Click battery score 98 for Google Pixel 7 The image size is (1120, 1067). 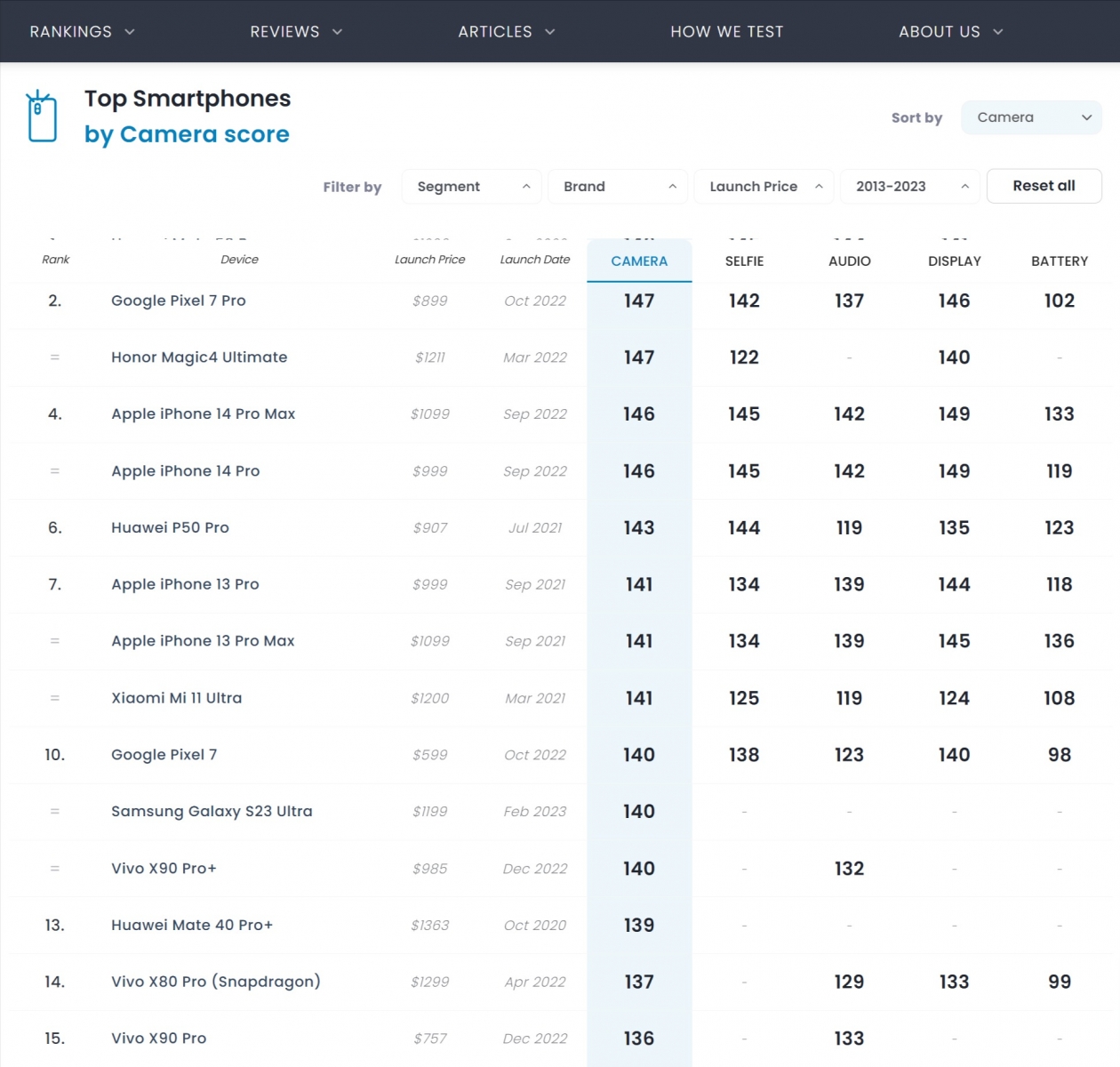1060,755
